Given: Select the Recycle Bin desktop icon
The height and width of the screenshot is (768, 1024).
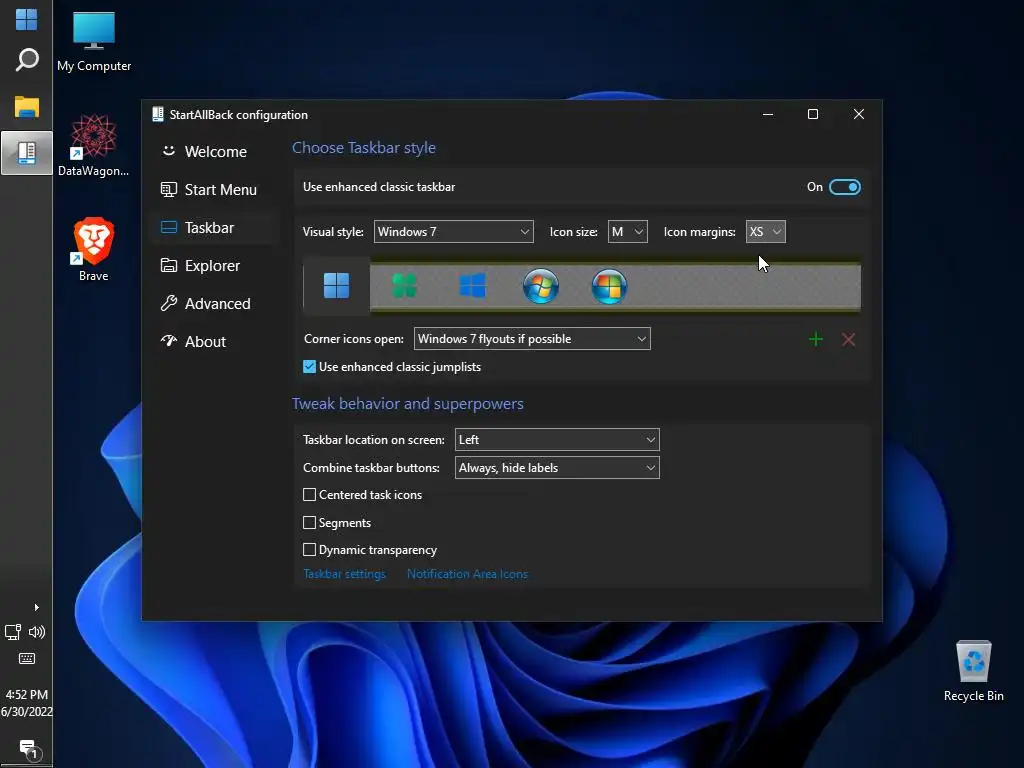Looking at the screenshot, I should [973, 671].
